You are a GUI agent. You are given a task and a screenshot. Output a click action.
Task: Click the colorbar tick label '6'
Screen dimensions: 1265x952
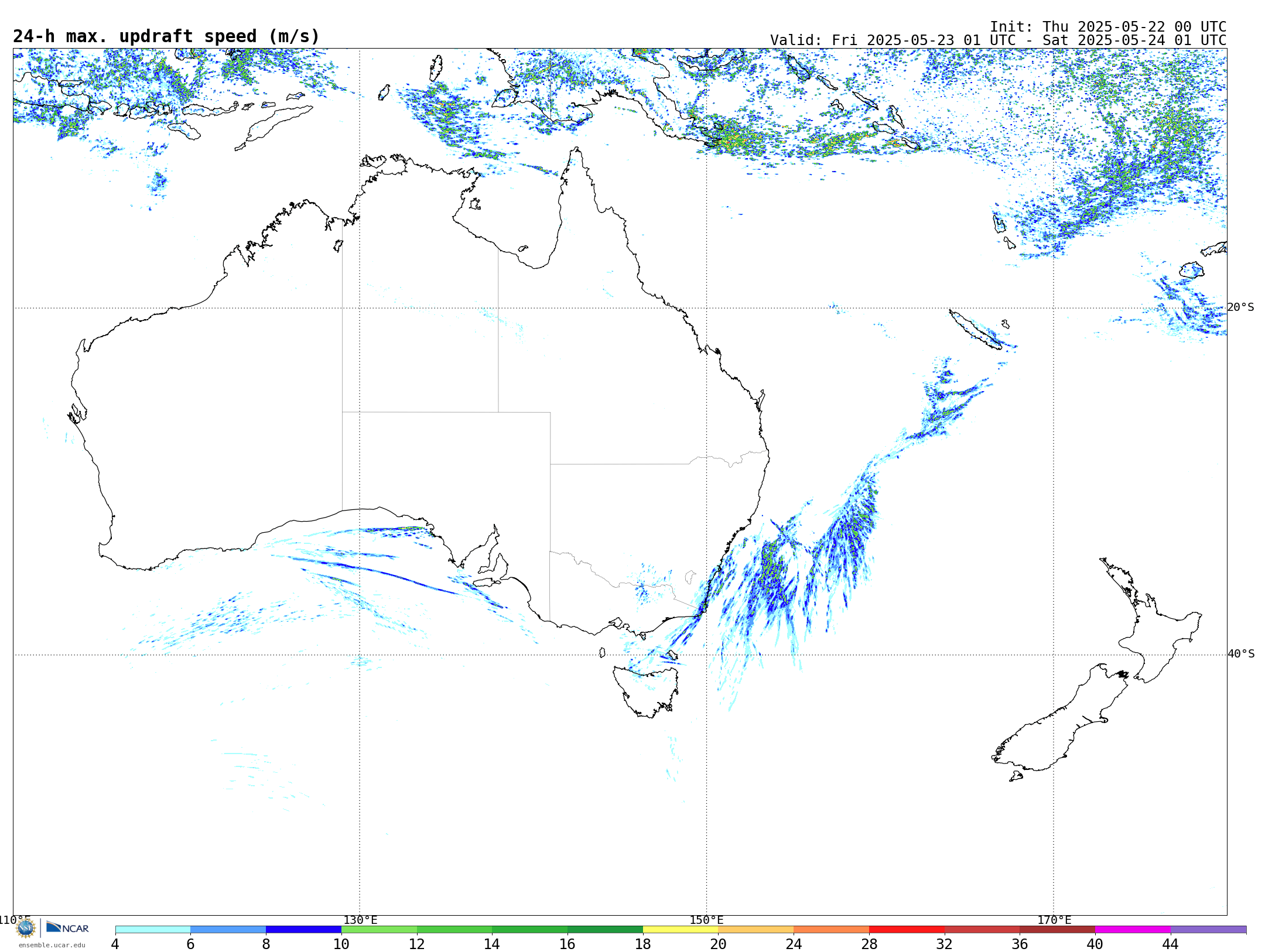click(x=190, y=944)
